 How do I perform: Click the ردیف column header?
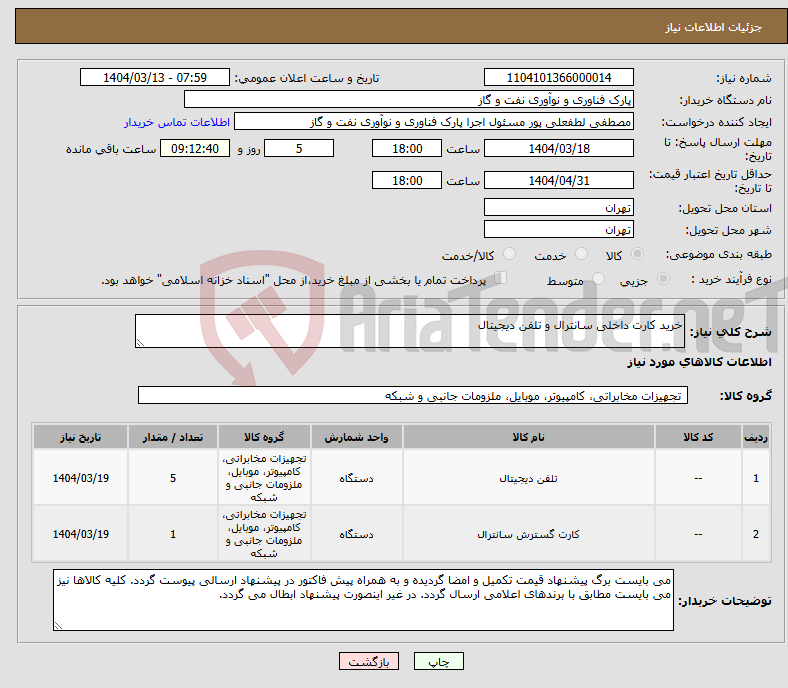[x=756, y=437]
